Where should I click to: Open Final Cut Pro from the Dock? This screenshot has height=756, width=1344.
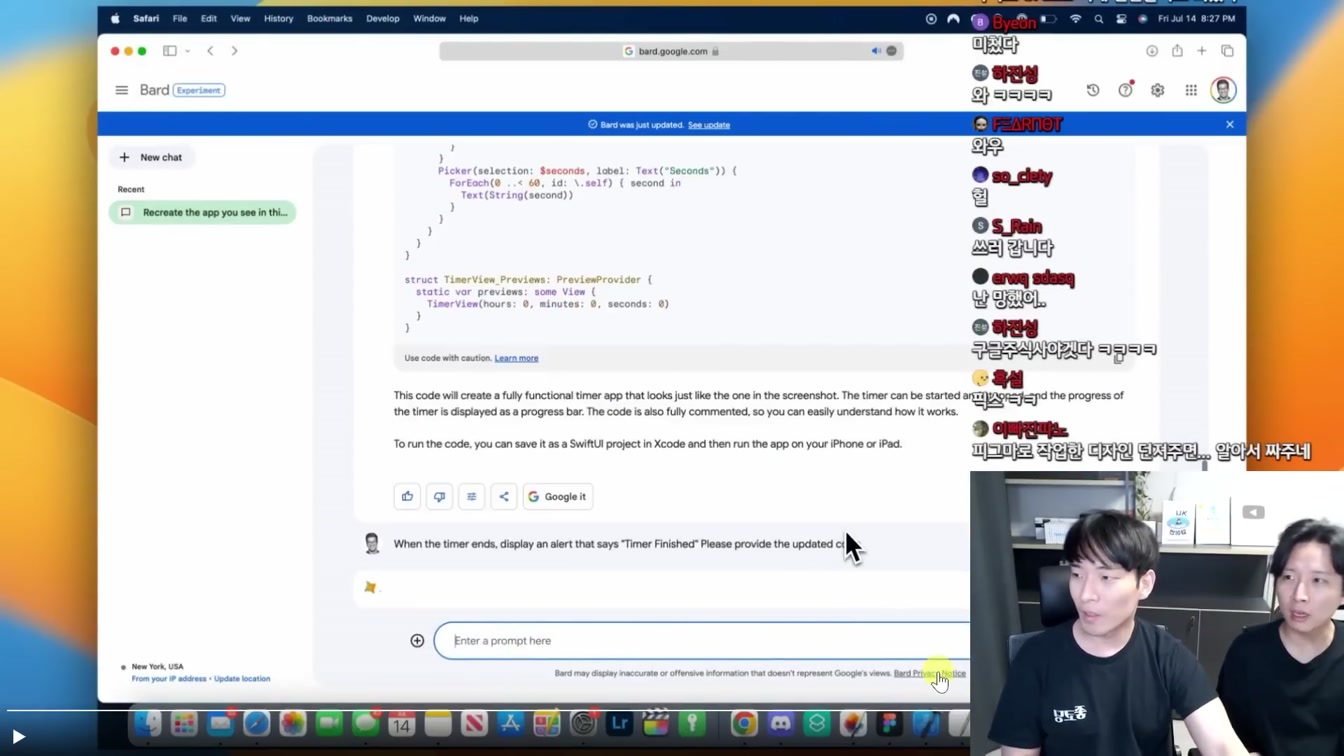click(656, 723)
